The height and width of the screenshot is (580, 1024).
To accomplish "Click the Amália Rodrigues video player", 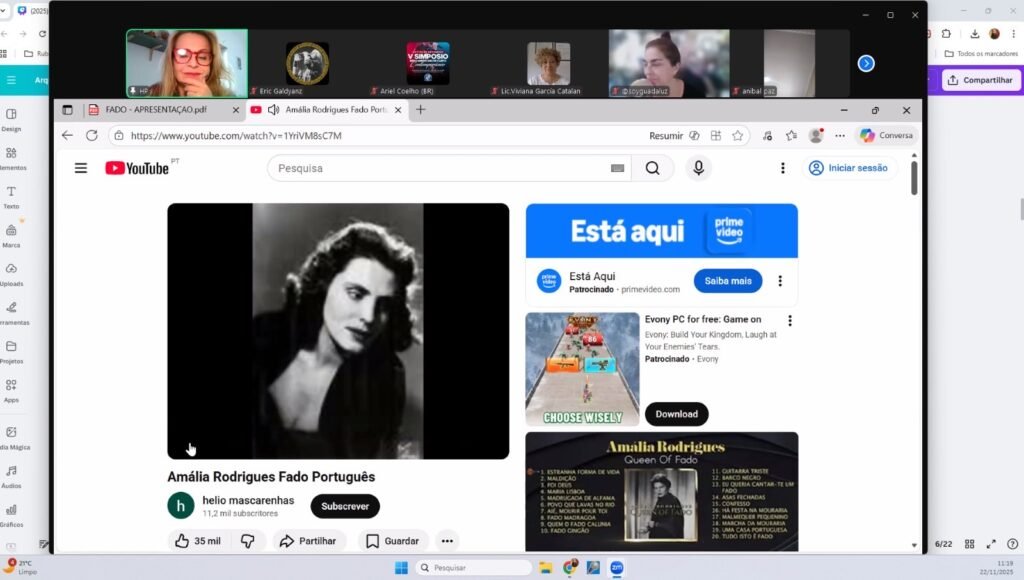I will 338,331.
